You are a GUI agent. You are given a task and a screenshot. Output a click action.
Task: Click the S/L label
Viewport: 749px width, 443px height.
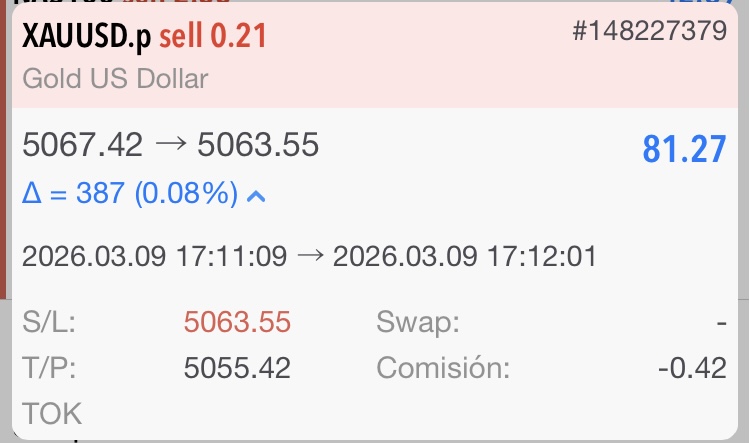(x=49, y=322)
